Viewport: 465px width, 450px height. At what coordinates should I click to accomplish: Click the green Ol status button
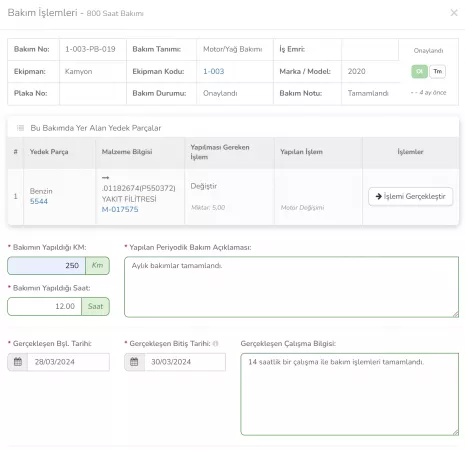(x=420, y=71)
